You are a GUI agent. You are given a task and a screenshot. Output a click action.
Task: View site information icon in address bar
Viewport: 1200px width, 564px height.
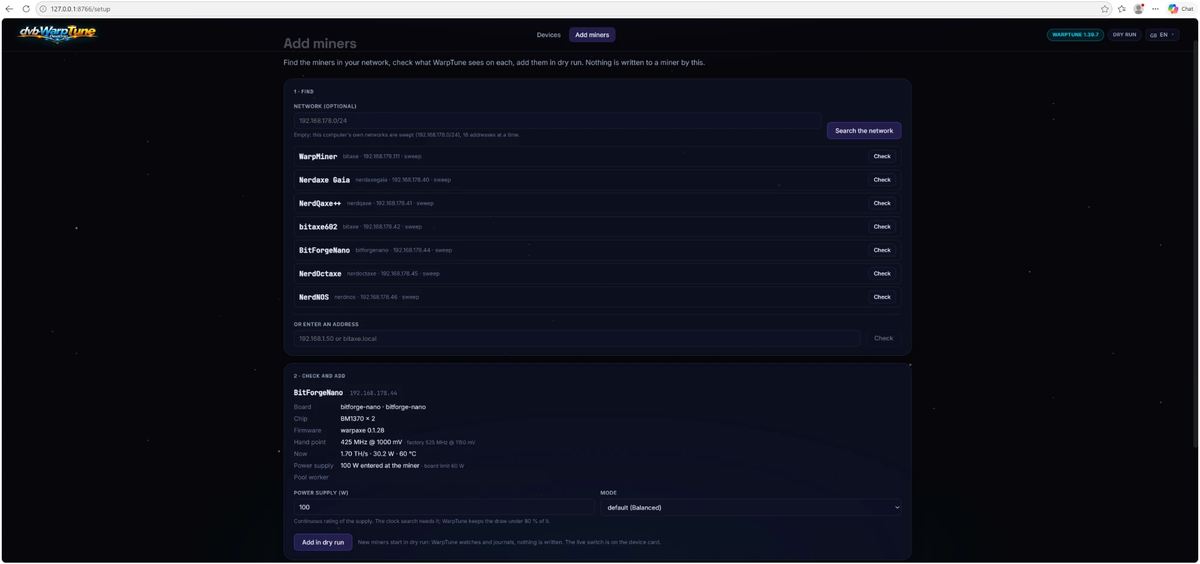43,9
